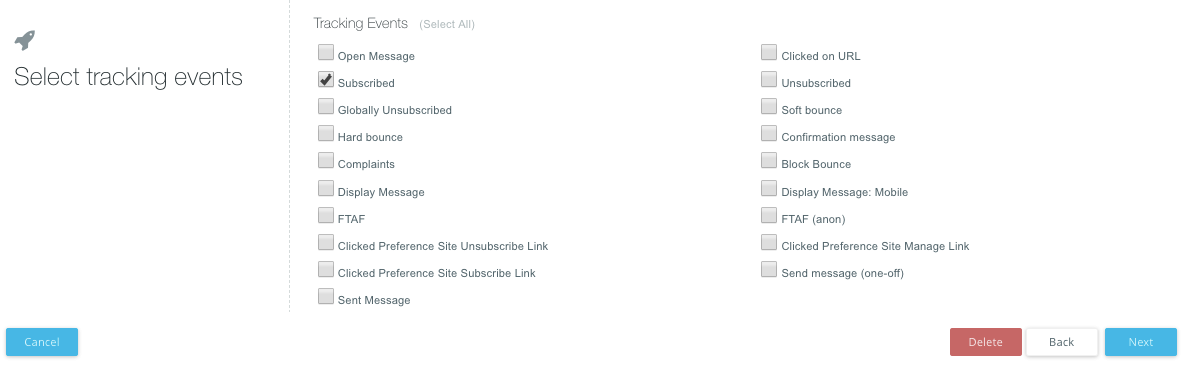Enable the Open Message checkbox
1183x366 pixels.
pos(325,52)
